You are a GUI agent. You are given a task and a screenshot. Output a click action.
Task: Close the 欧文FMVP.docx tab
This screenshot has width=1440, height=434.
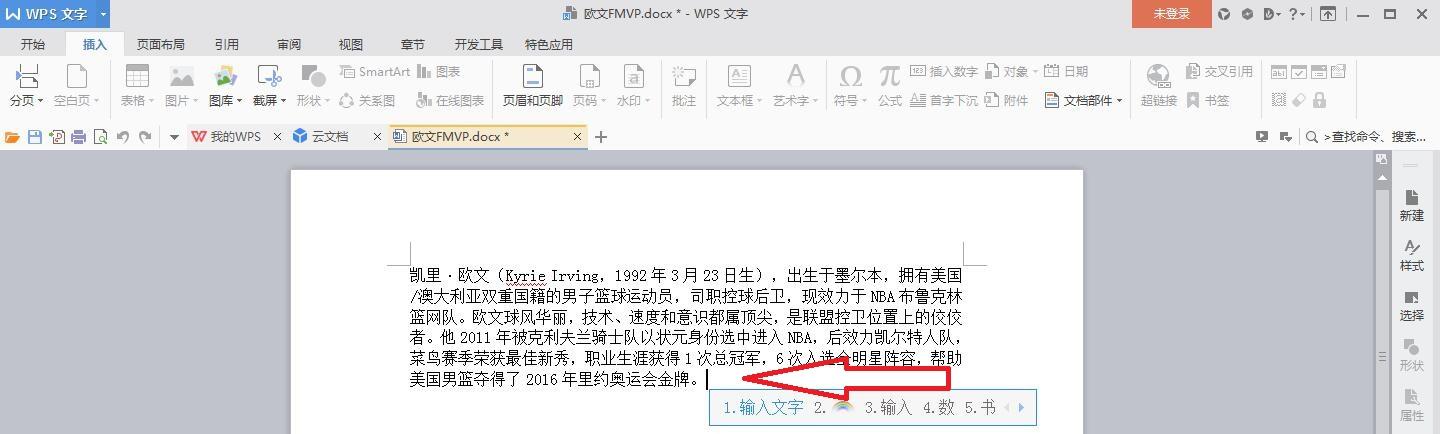click(x=577, y=137)
